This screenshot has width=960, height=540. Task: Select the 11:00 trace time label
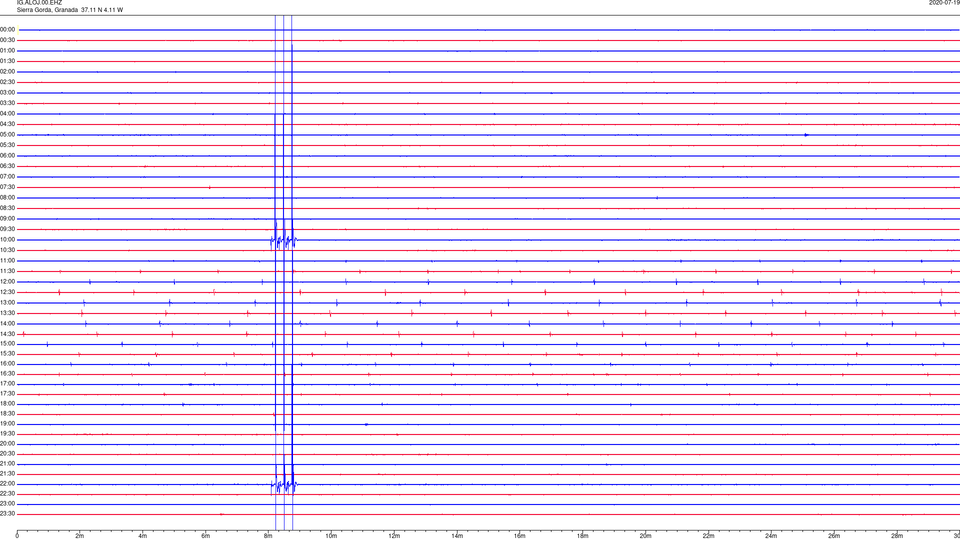click(x=7, y=260)
